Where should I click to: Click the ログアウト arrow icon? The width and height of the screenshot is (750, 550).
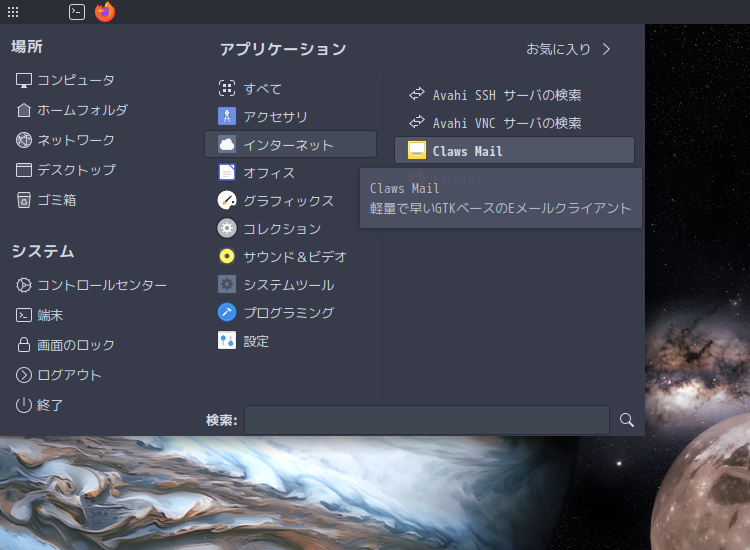[x=24, y=375]
